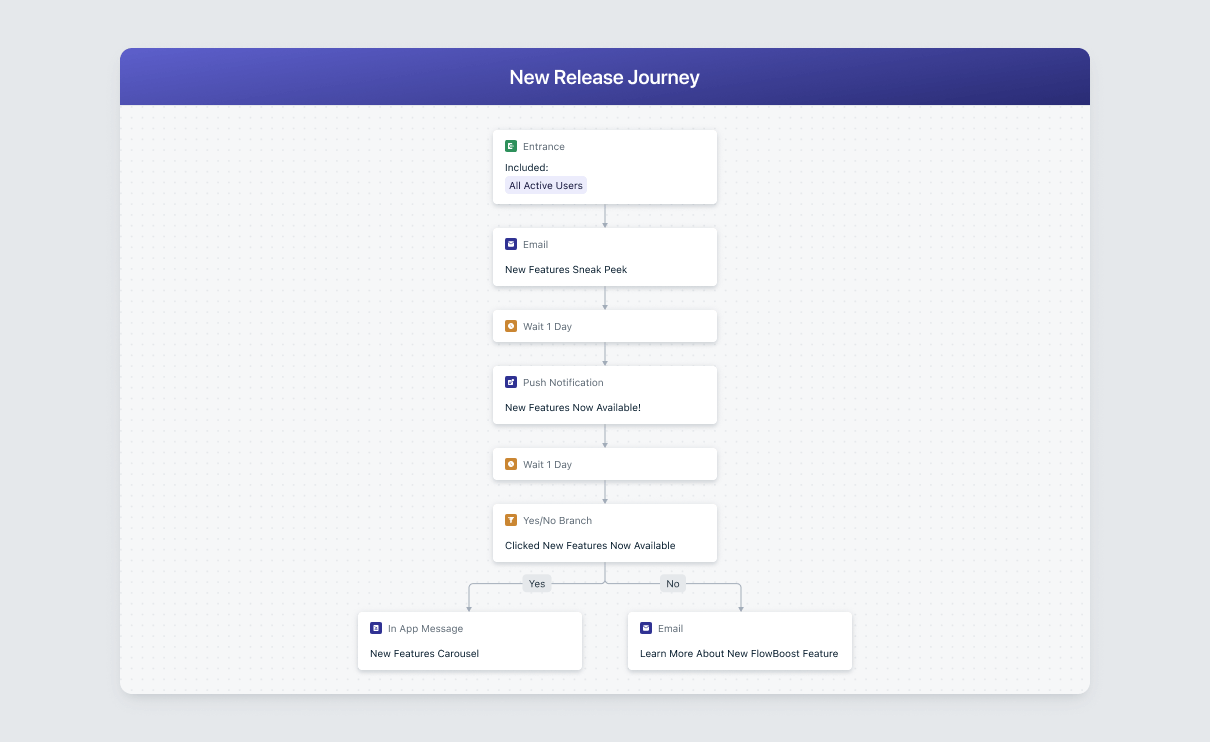The height and width of the screenshot is (742, 1210).
Task: Click "New Features Sneak Peek" text
Action: 566,269
